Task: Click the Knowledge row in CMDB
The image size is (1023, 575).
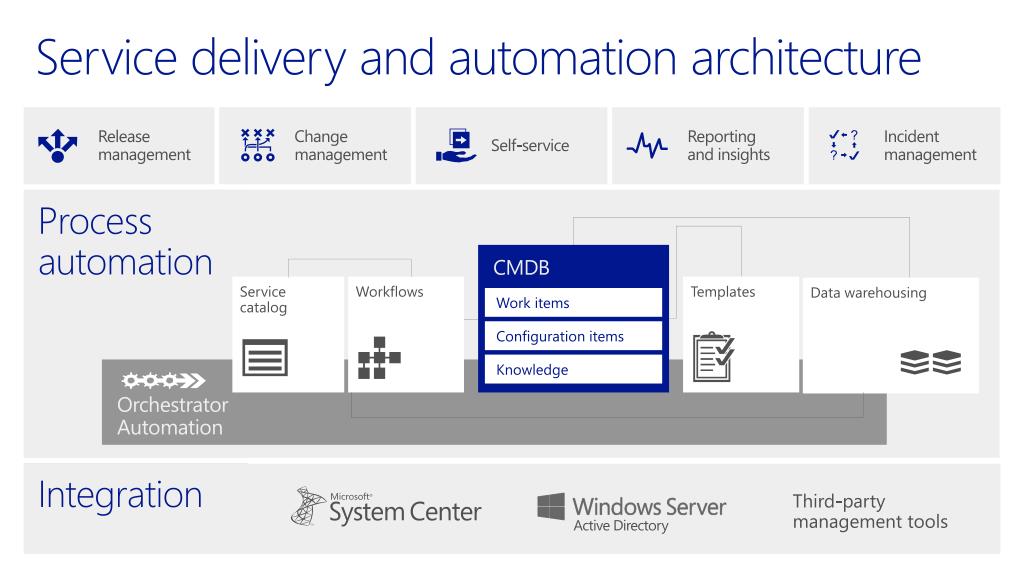Action: pos(573,369)
